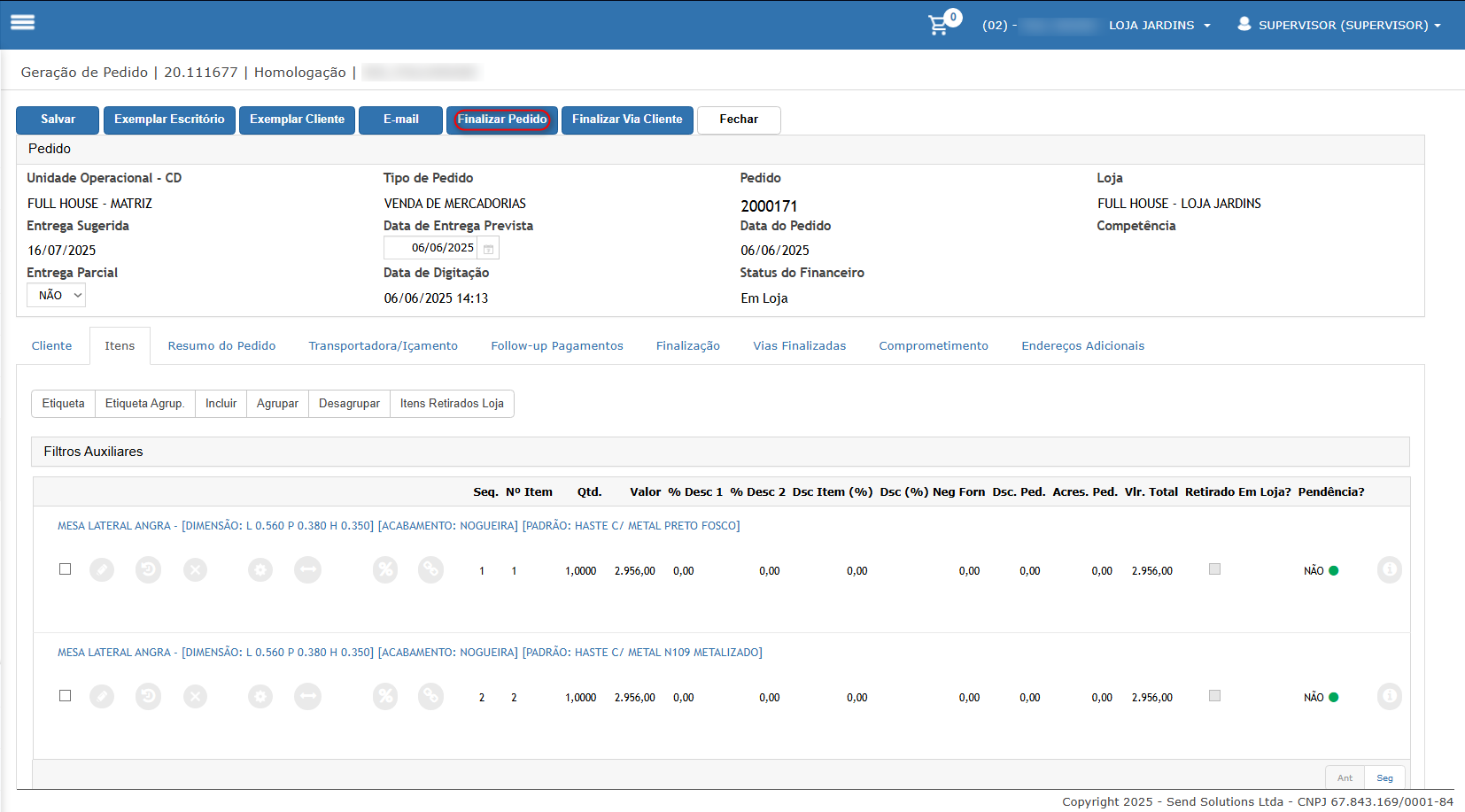The width and height of the screenshot is (1465, 812).
Task: Go to the Transportadora/Içamento tab
Action: click(383, 345)
